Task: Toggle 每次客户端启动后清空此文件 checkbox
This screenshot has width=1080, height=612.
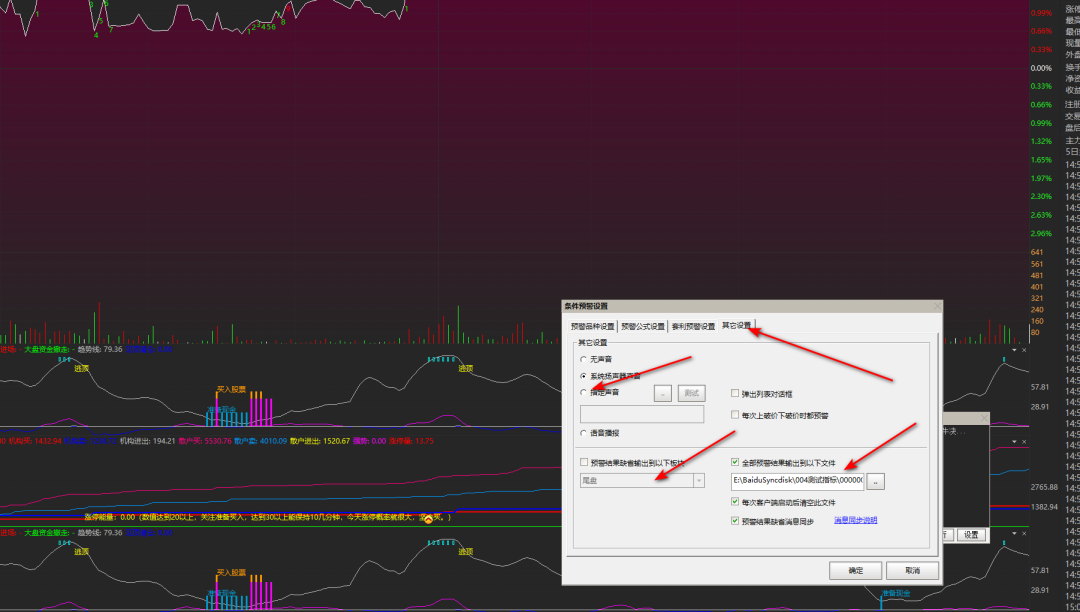Action: click(x=735, y=502)
